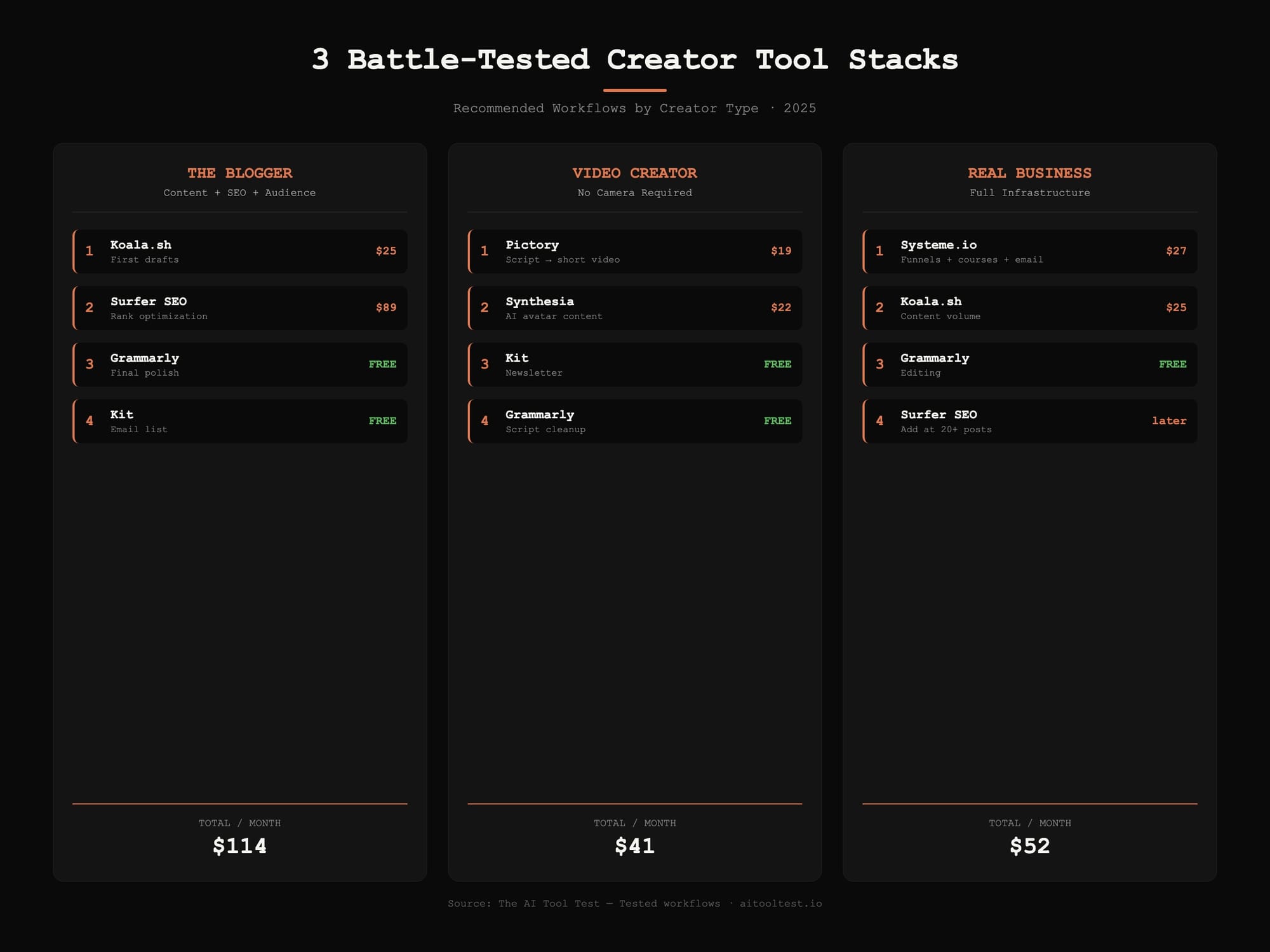Click the step number 1 beside Pictory
Screen dimensions: 1270x952
point(485,251)
